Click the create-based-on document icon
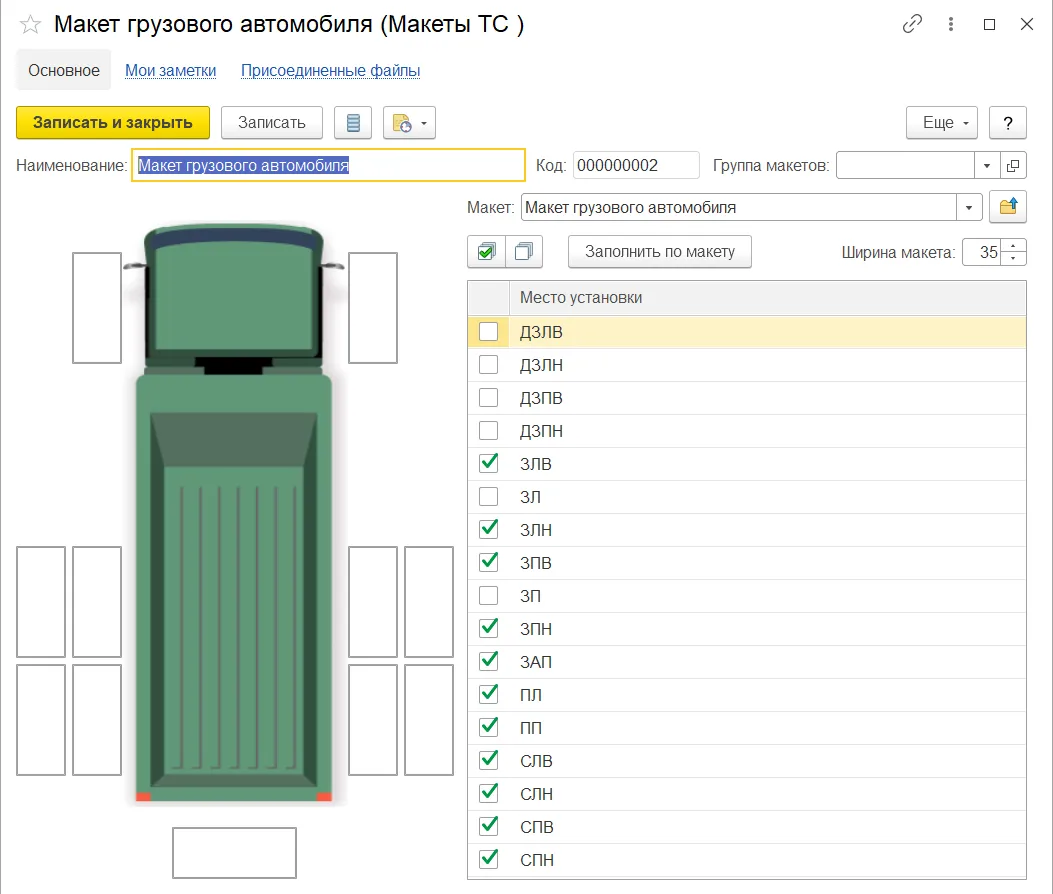Image resolution: width=1053 pixels, height=894 pixels. (x=409, y=123)
